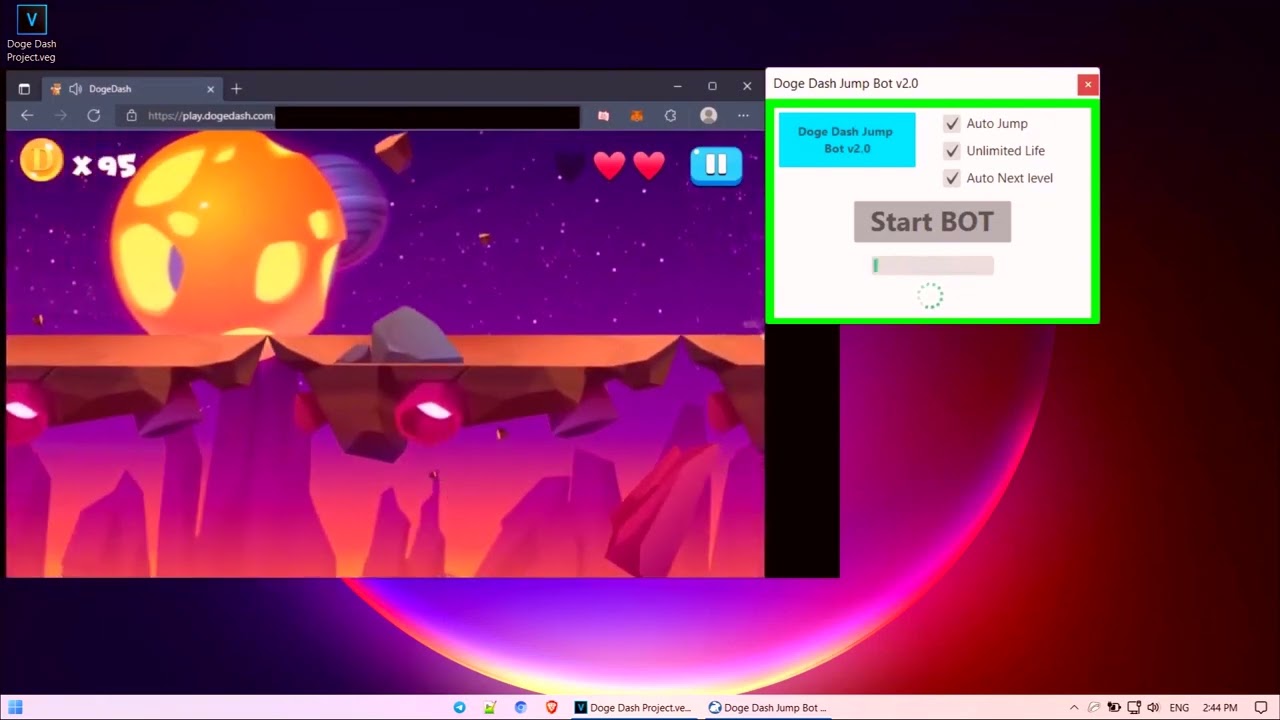Switch to Doge Dash Jump Bot taskbar window

(x=767, y=707)
